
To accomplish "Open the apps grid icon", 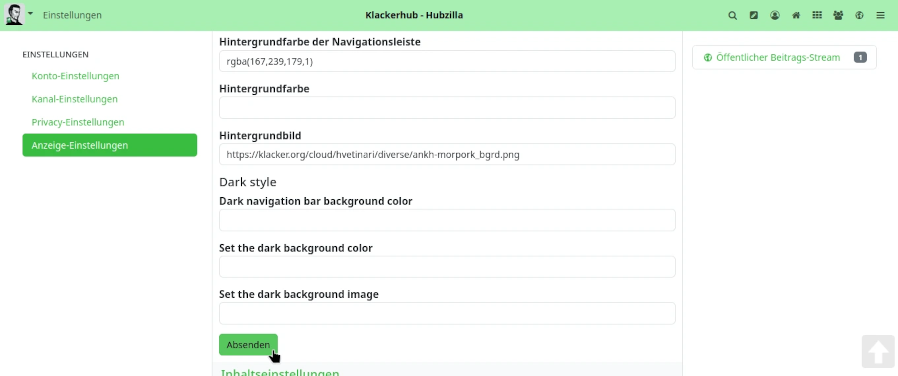I will 817,15.
